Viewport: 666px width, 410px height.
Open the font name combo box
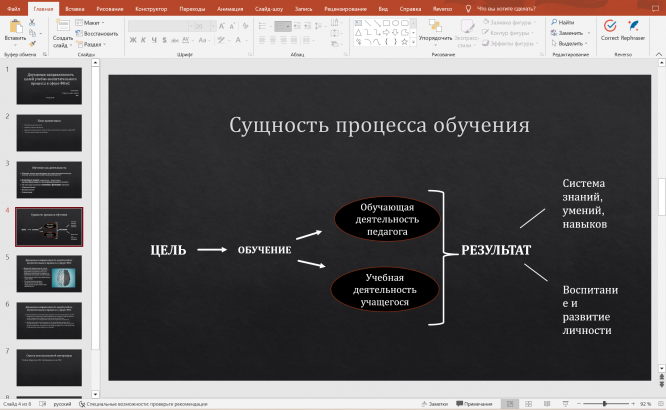(x=161, y=26)
